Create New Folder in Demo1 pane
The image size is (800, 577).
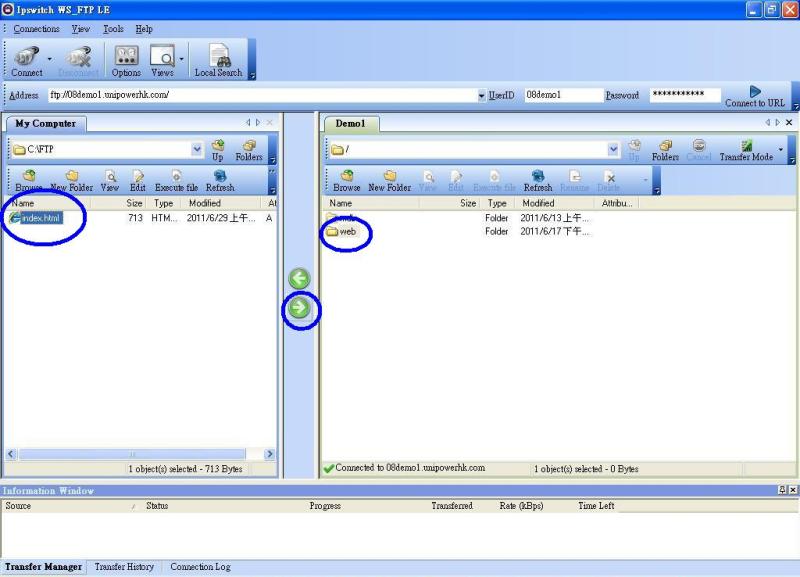[389, 182]
